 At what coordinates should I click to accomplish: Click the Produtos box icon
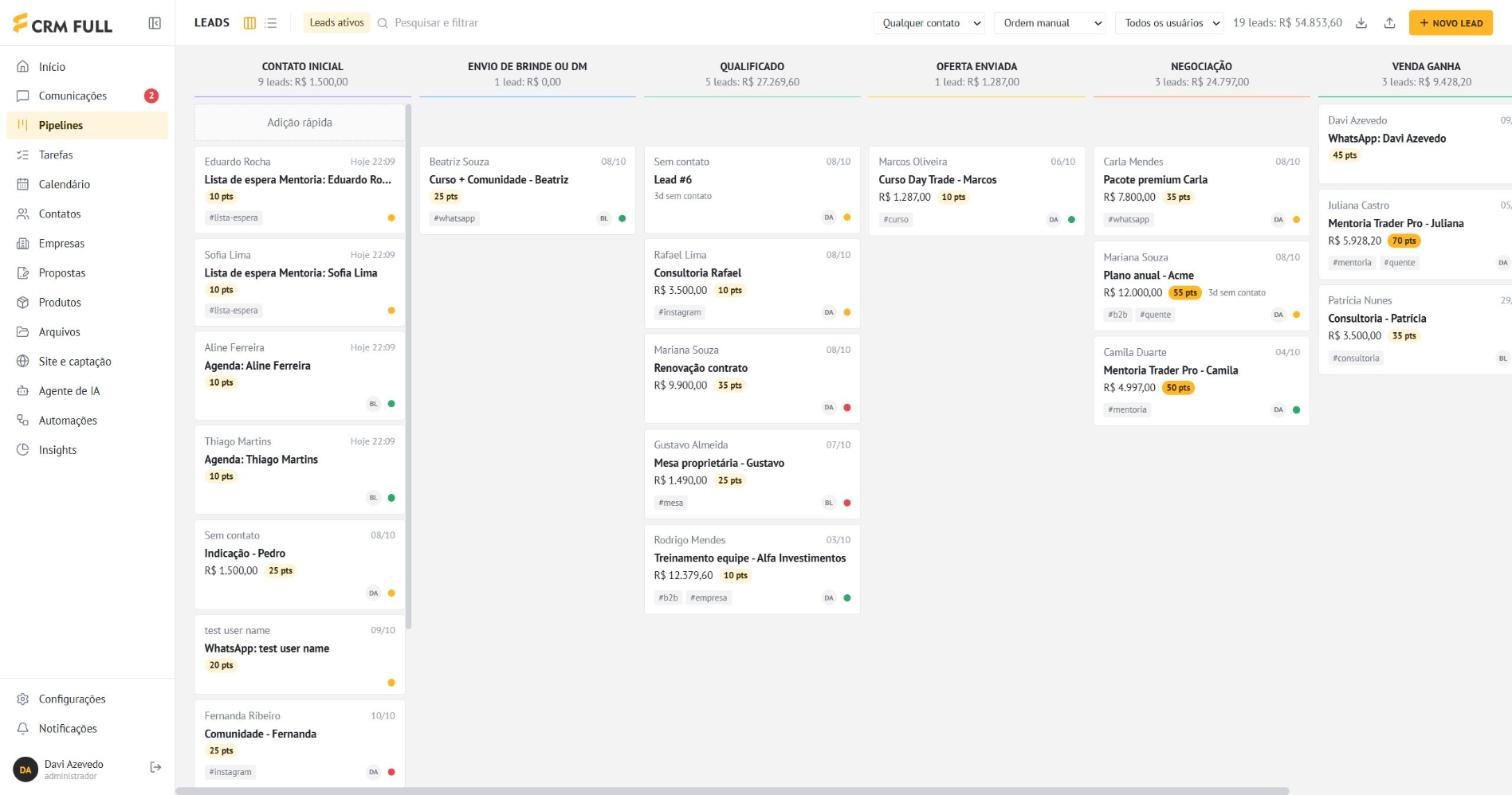pos(23,303)
